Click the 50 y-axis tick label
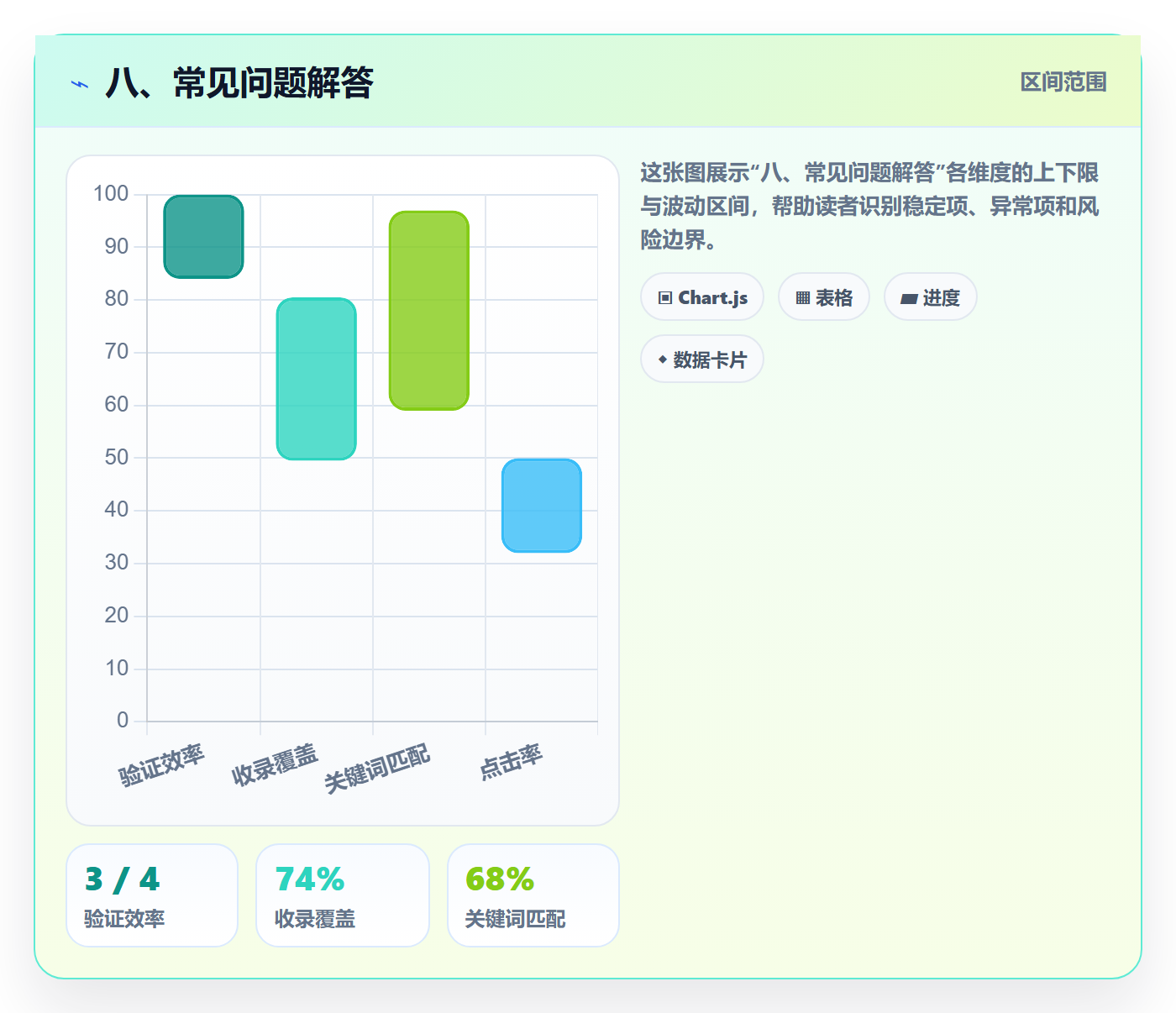 [x=117, y=458]
